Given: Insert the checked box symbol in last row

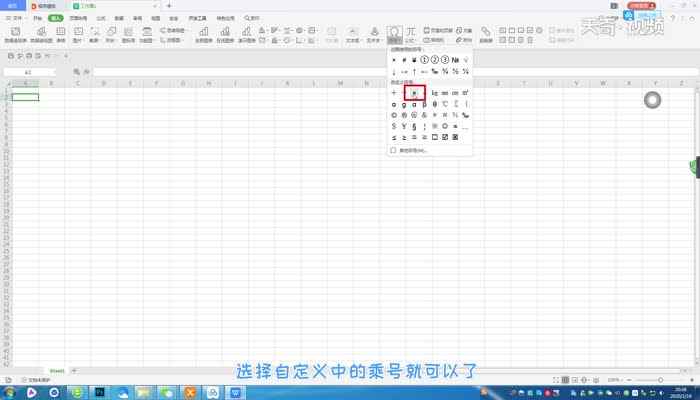Looking at the screenshot, I should pos(445,137).
